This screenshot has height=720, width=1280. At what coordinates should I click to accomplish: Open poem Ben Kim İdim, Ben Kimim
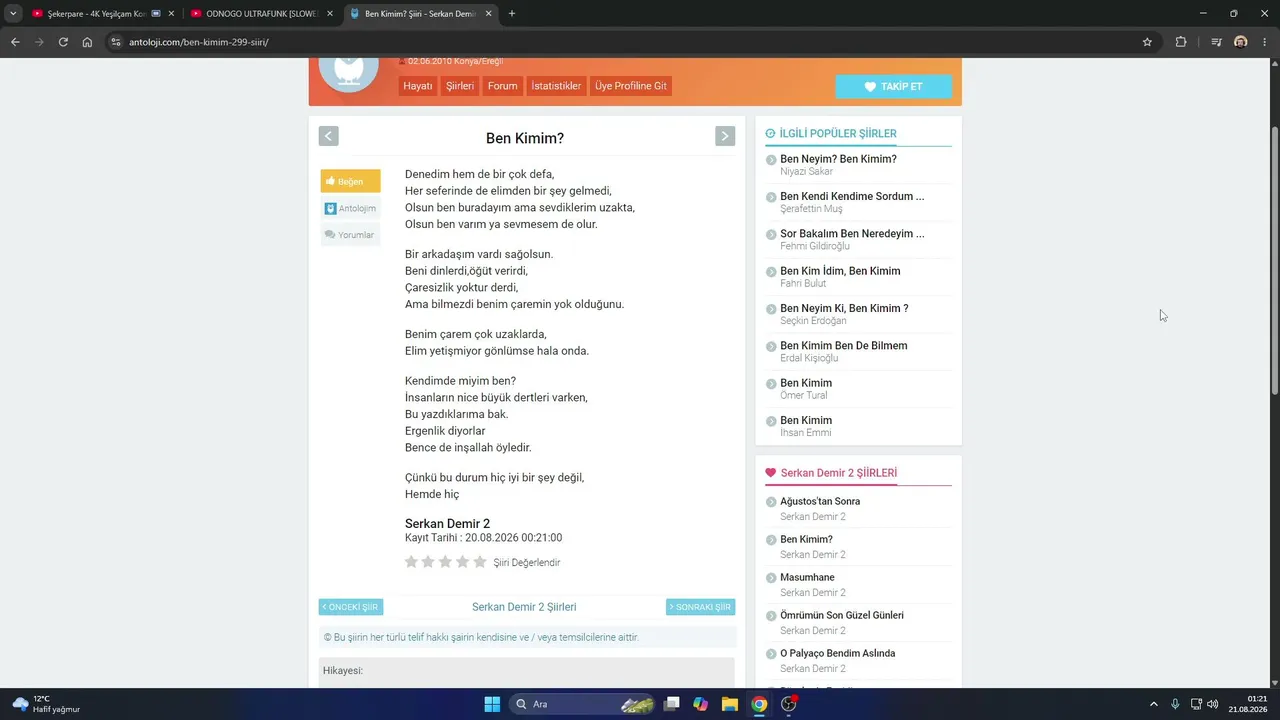tap(840, 271)
